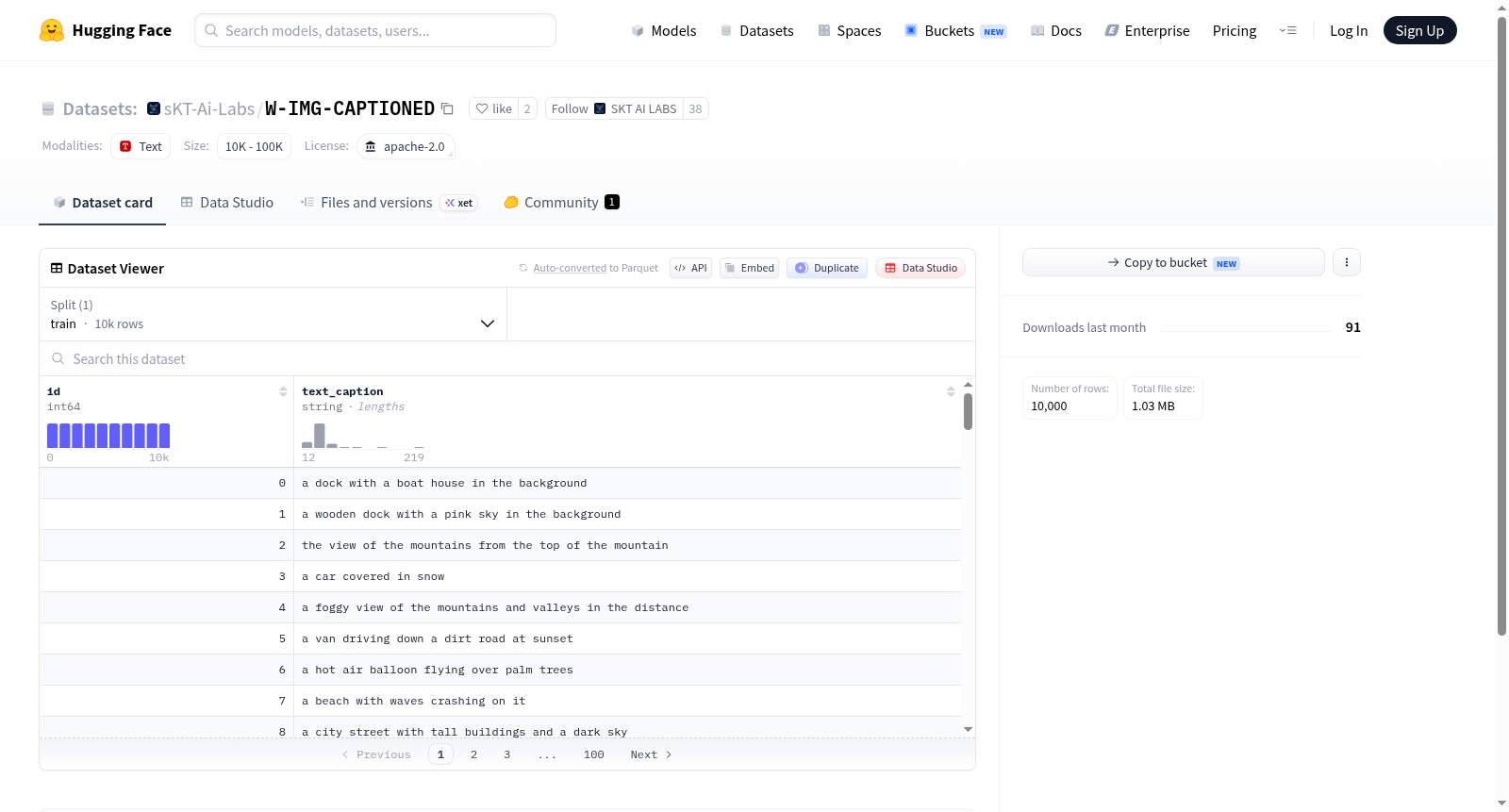Viewport: 1509px width, 812px height.
Task: Open the Docs page
Action: pos(1055,31)
